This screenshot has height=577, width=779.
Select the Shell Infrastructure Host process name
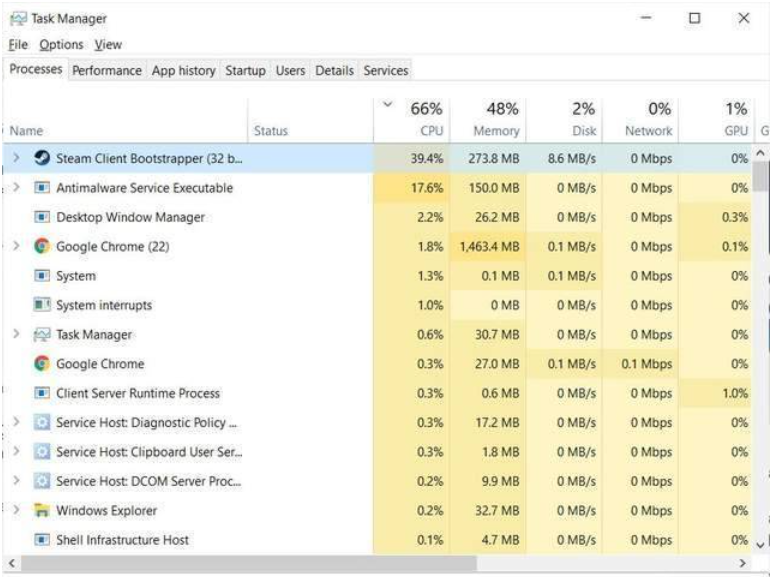click(x=122, y=540)
